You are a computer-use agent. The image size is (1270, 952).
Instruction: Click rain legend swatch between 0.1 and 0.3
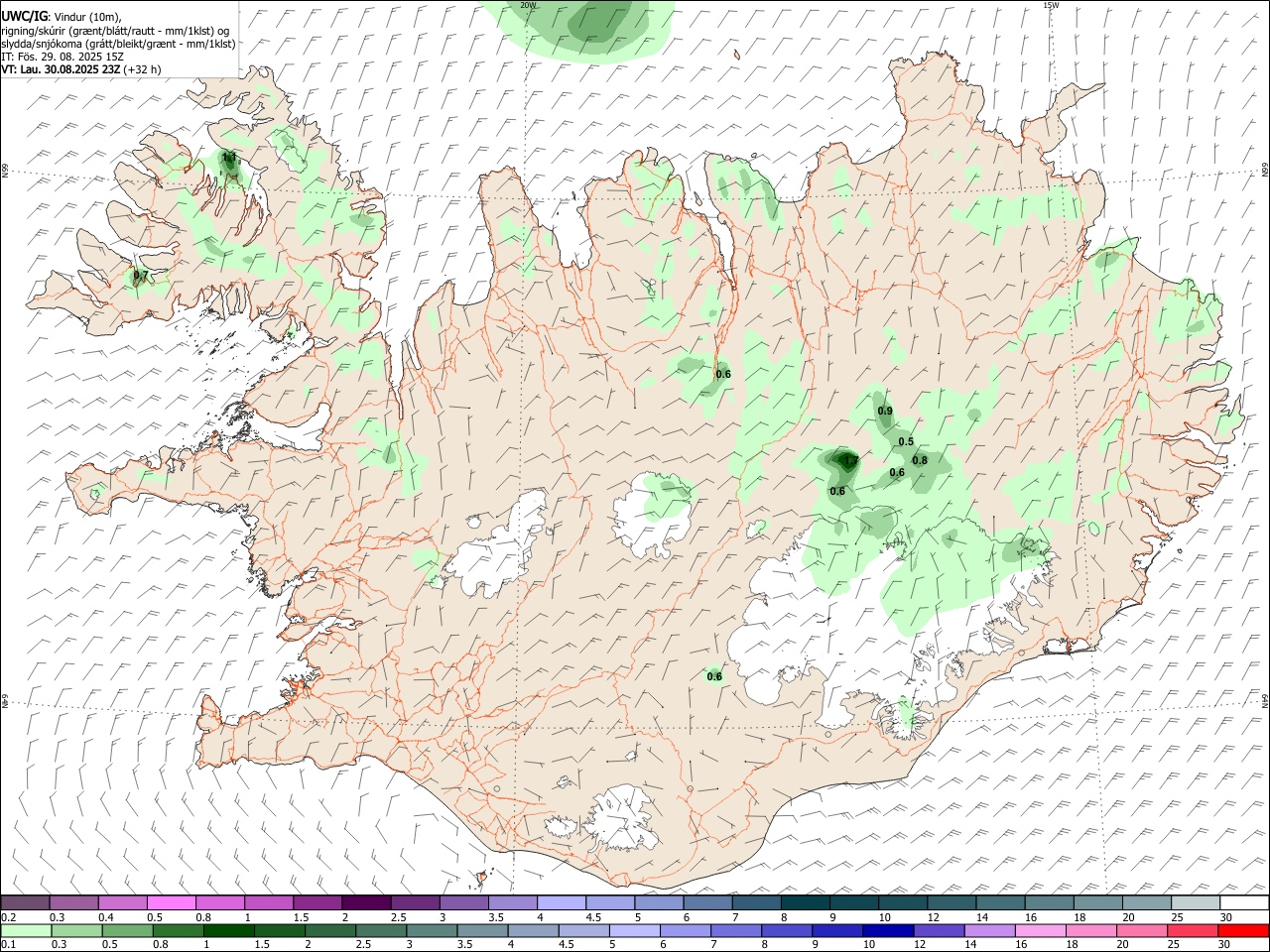(x=26, y=930)
